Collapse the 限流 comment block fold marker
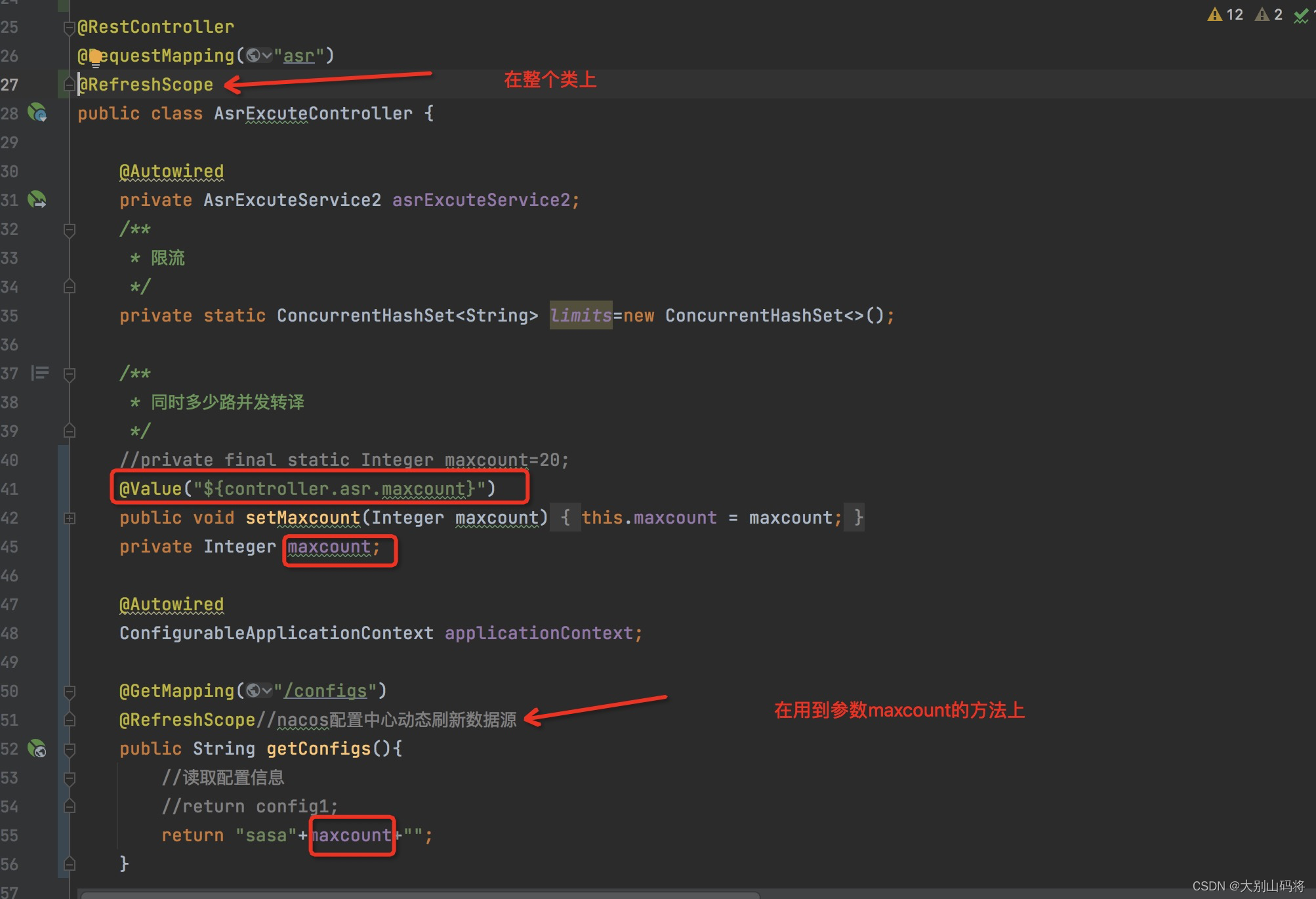This screenshot has height=899, width=1316. (x=70, y=230)
